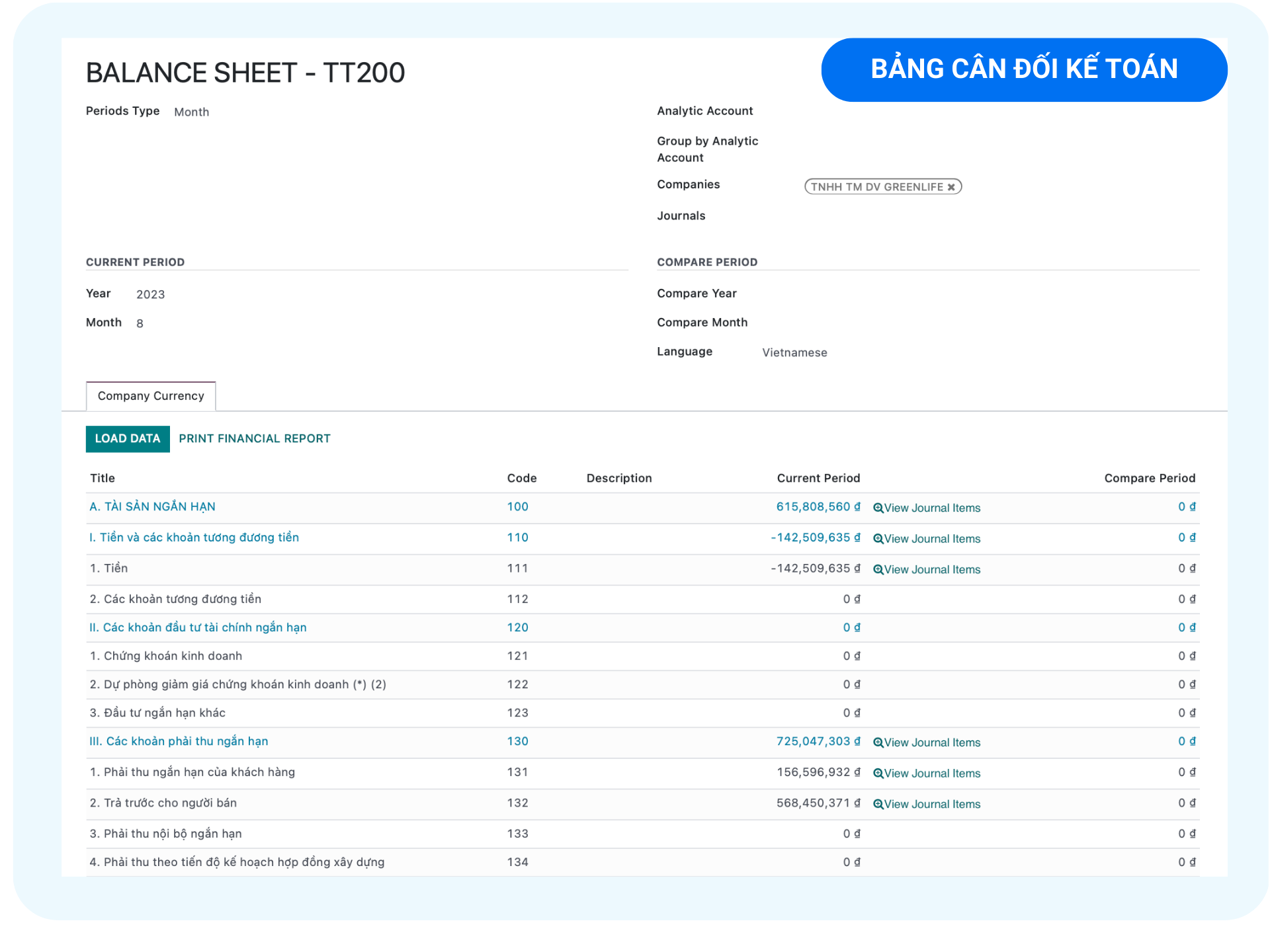Open III. Các khoản phải thu ngắn hạn link

coord(179,742)
